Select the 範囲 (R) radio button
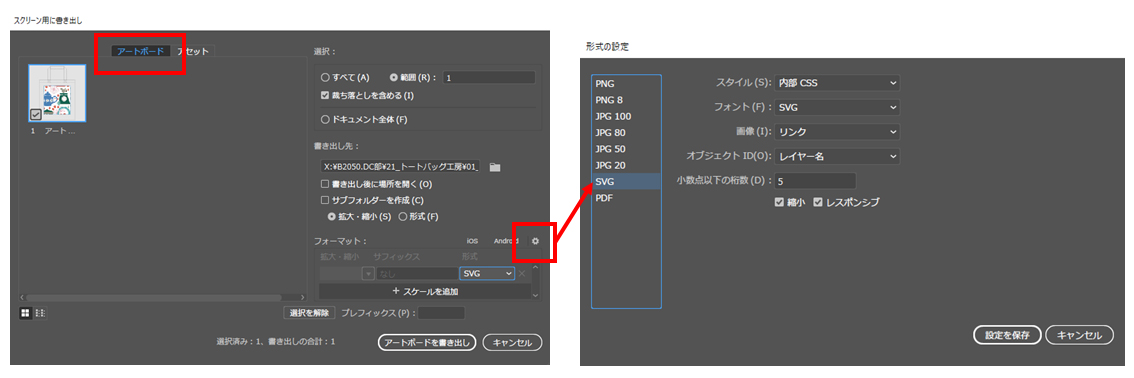The image size is (1134, 378). click(394, 77)
